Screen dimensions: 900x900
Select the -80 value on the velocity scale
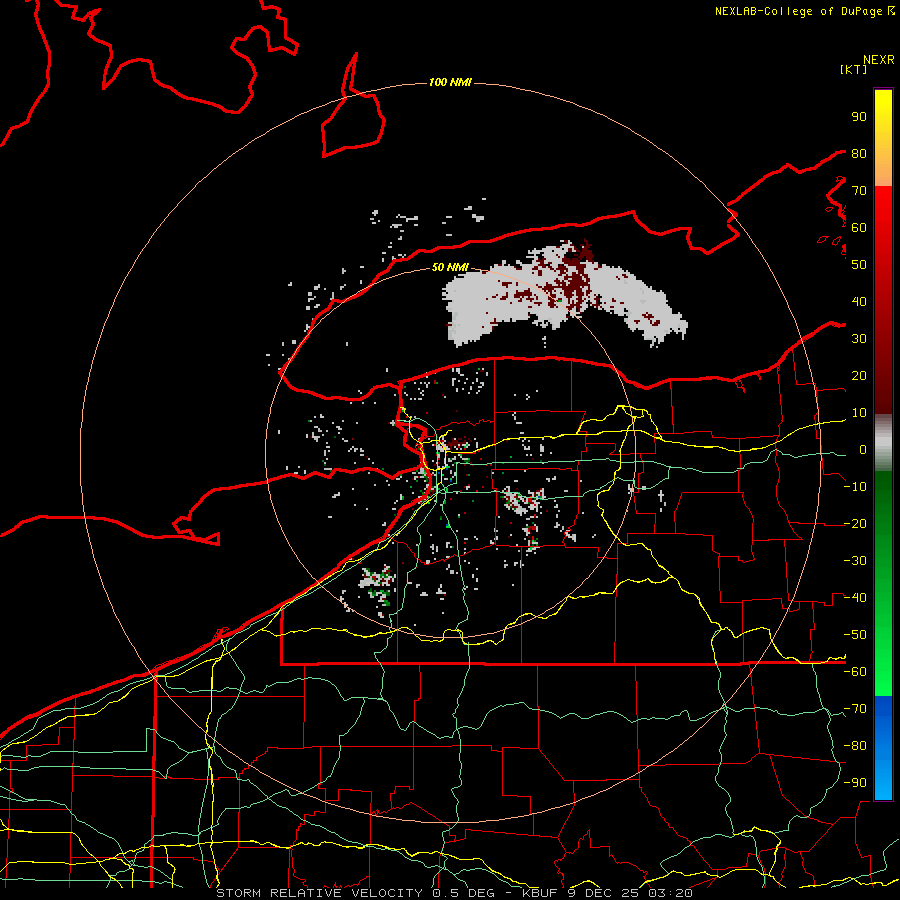[x=855, y=746]
